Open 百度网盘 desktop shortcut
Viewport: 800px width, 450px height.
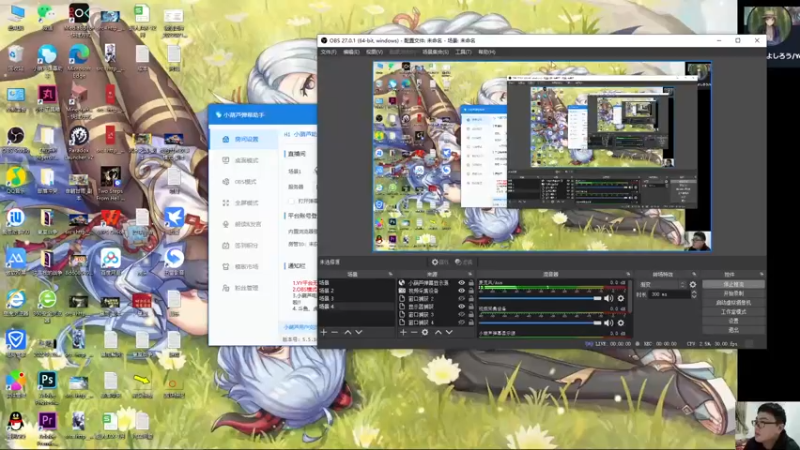(x=110, y=262)
